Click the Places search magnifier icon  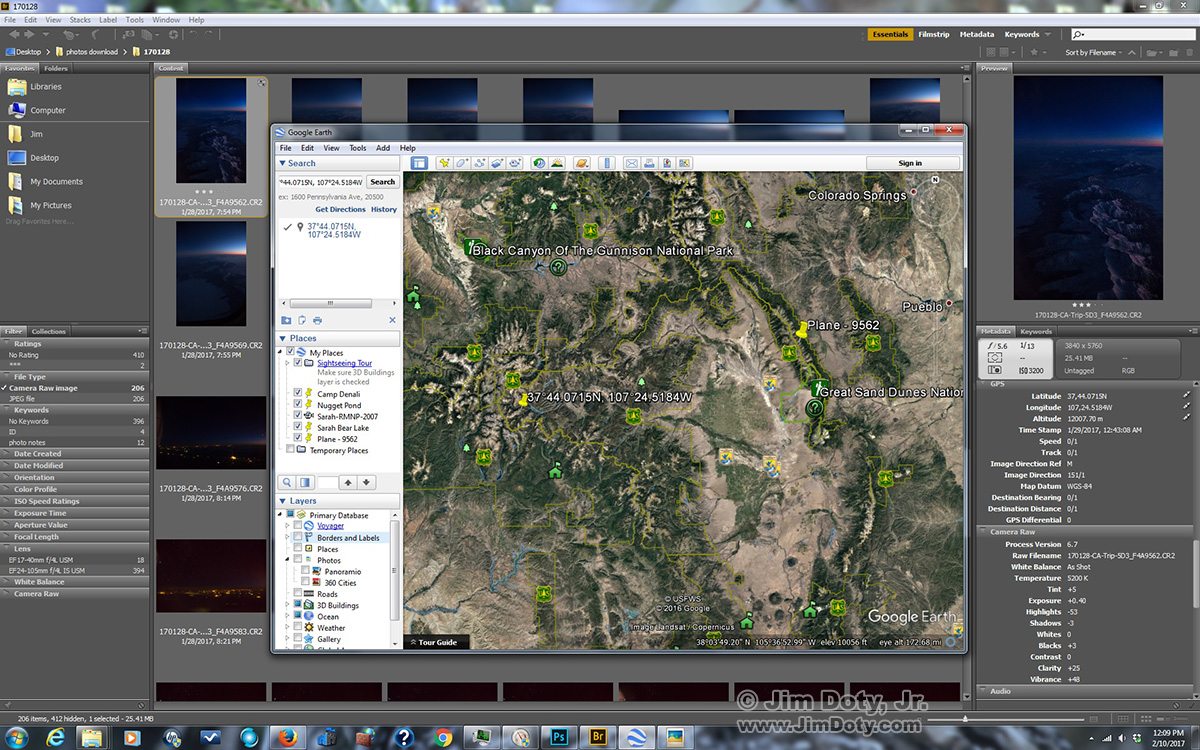point(287,482)
